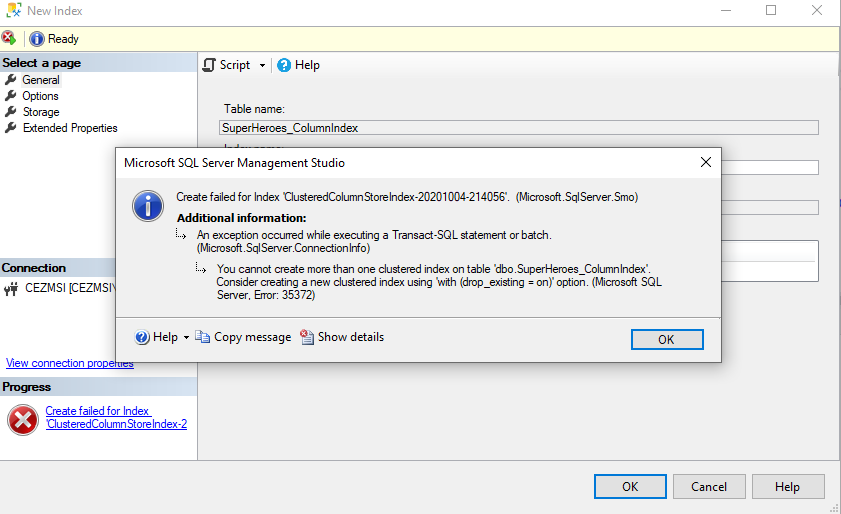Click the Help button at window bottom
Image resolution: width=841 pixels, height=514 pixels.
point(788,487)
